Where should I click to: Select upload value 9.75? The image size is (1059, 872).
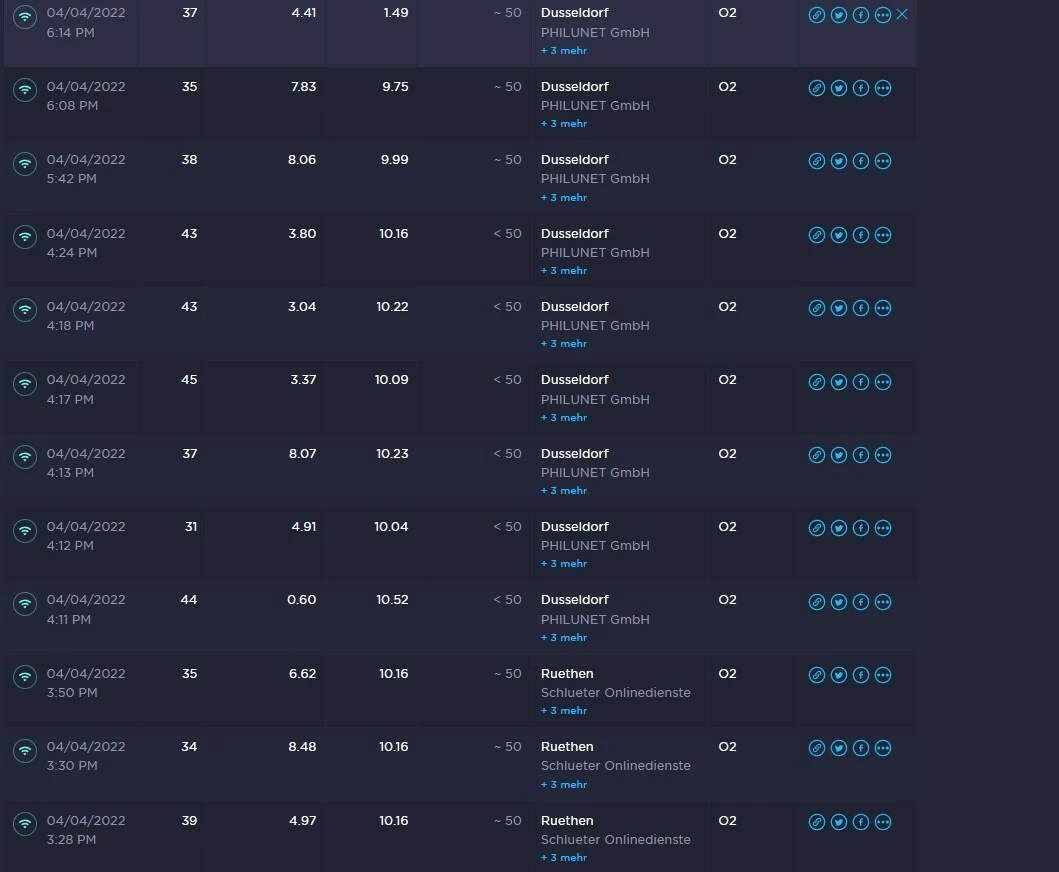point(395,86)
